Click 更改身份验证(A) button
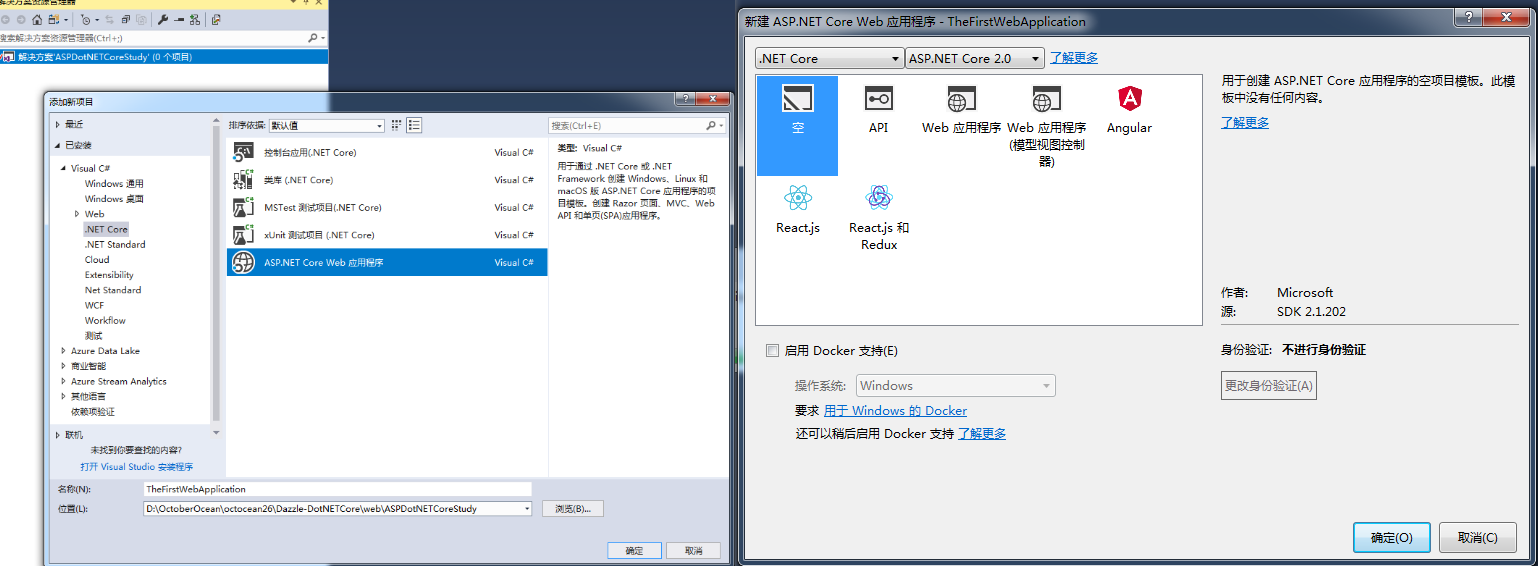Screen dimensions: 1538x566 [1269, 385]
